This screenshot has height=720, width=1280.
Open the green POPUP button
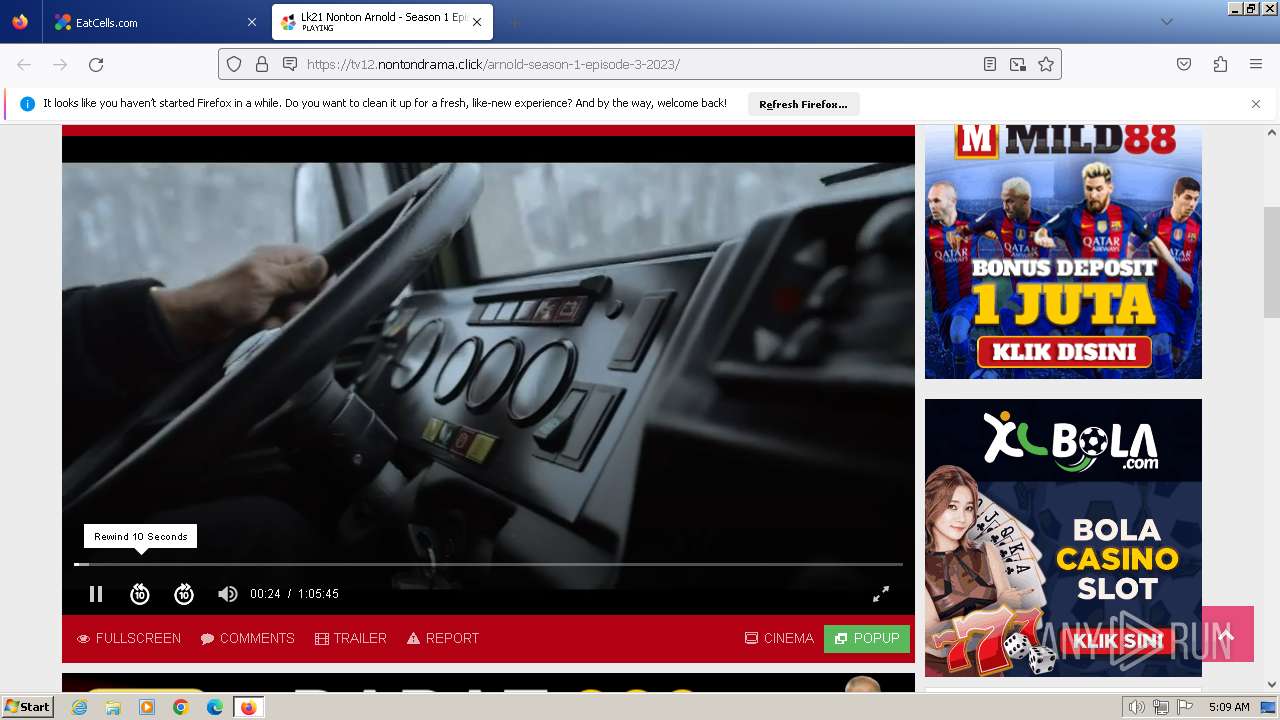(867, 639)
